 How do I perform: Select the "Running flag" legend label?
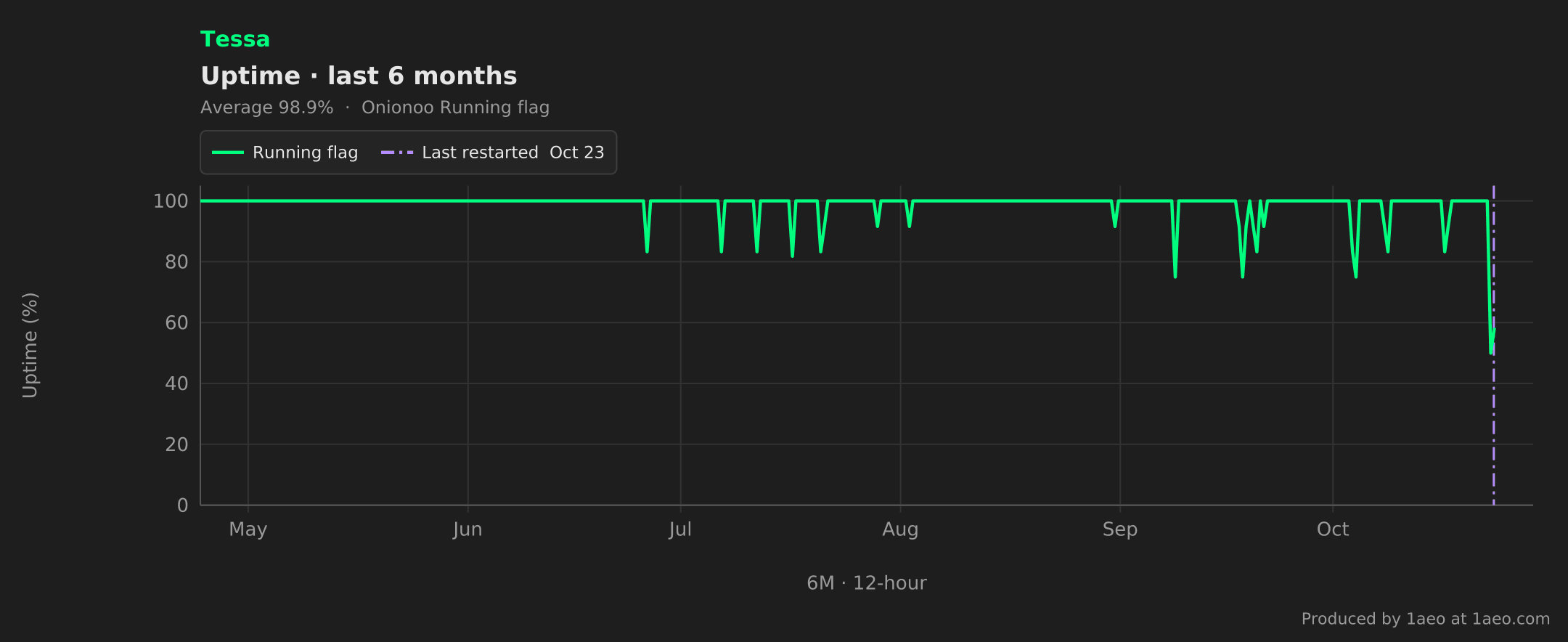point(305,153)
